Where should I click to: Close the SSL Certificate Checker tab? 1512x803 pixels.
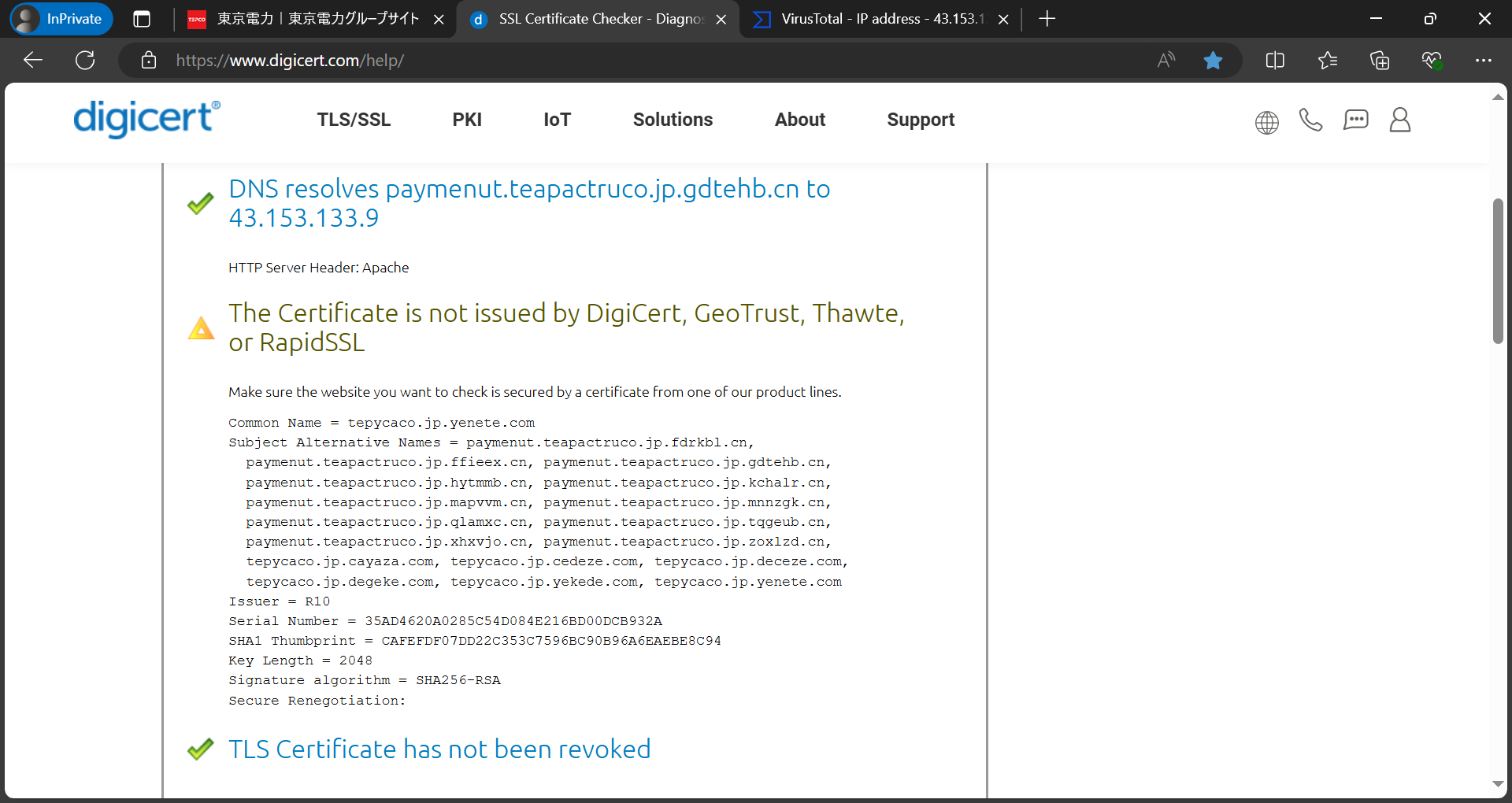point(721,19)
